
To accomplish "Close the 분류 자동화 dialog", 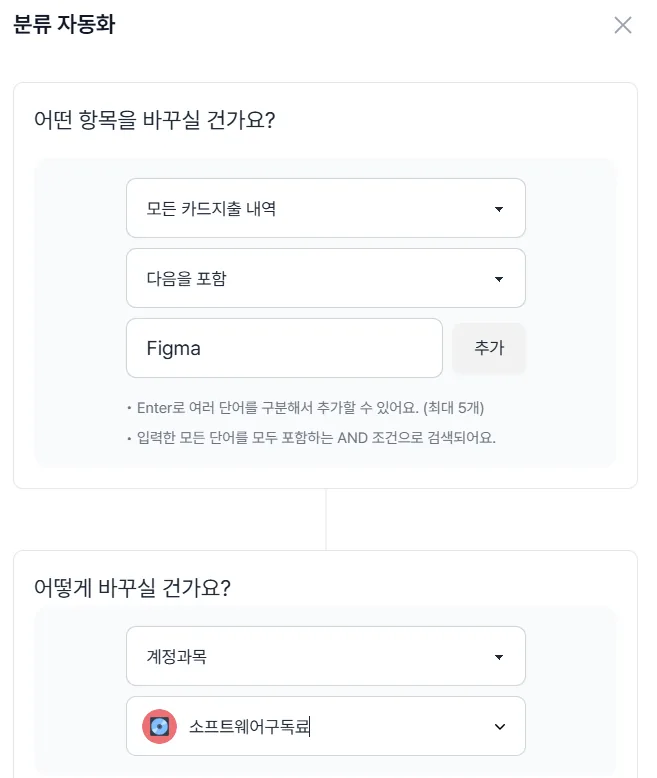I will click(623, 25).
